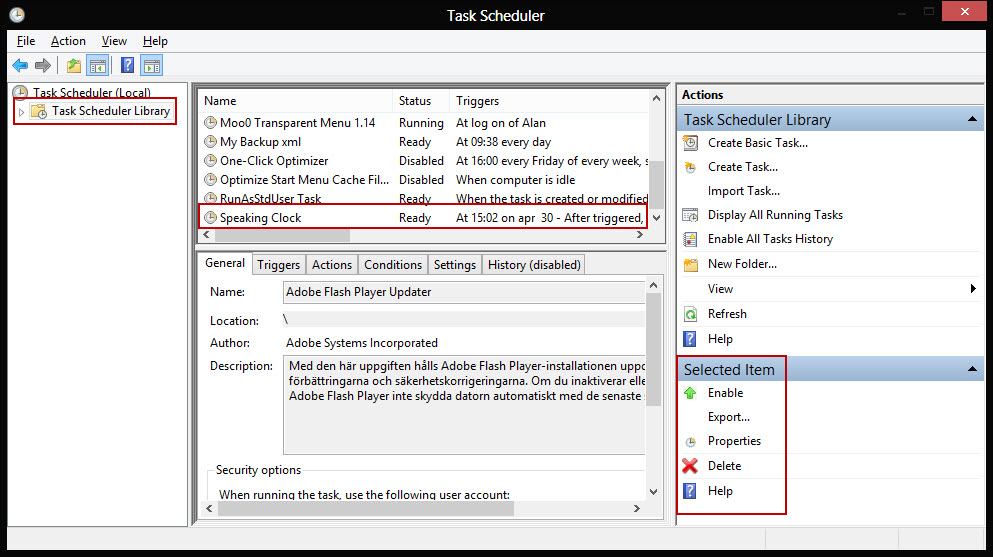Screen dimensions: 993x557
Task: Click Create Task... action
Action: point(743,167)
